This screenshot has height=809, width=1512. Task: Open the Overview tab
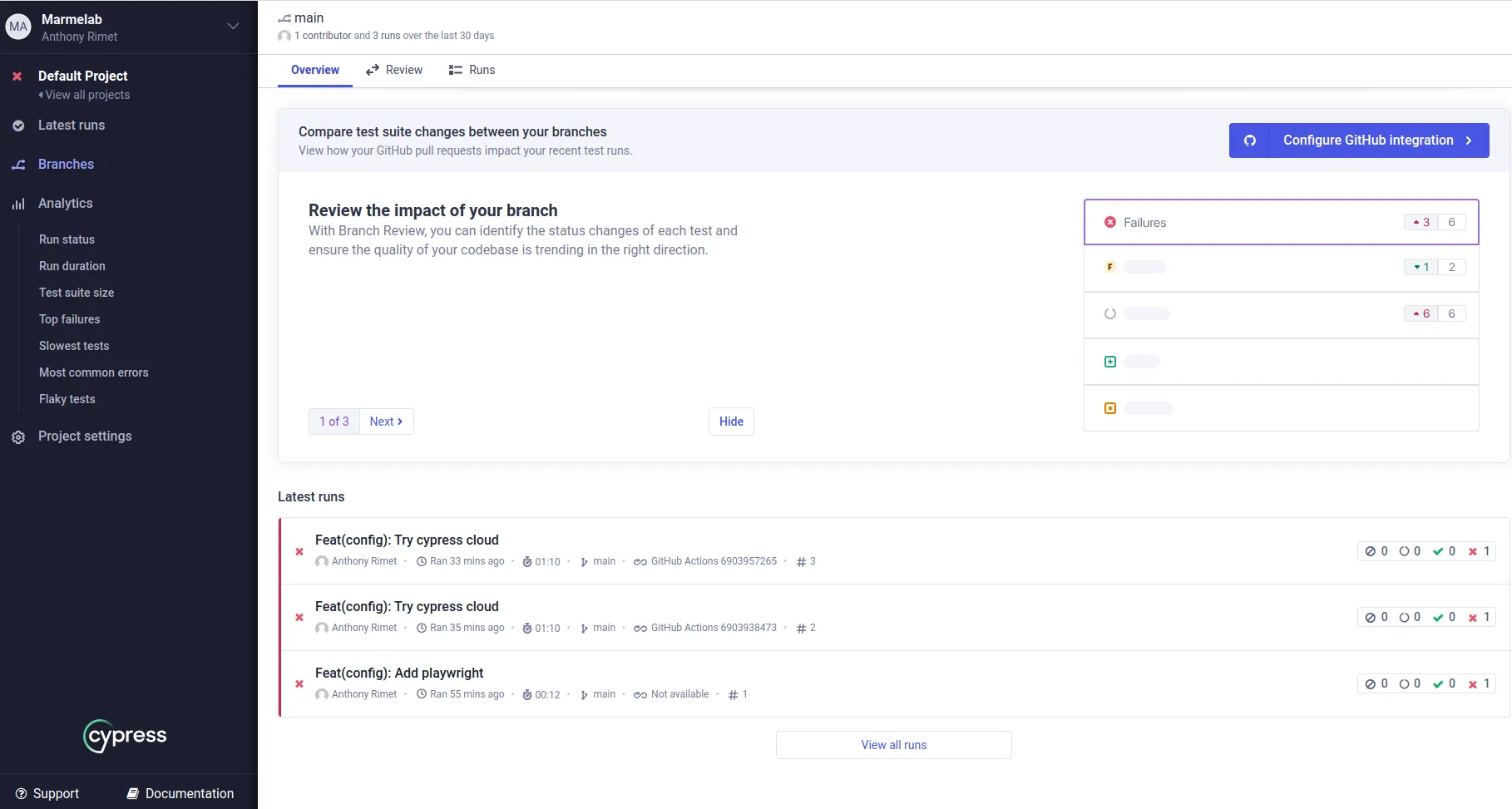(x=314, y=70)
